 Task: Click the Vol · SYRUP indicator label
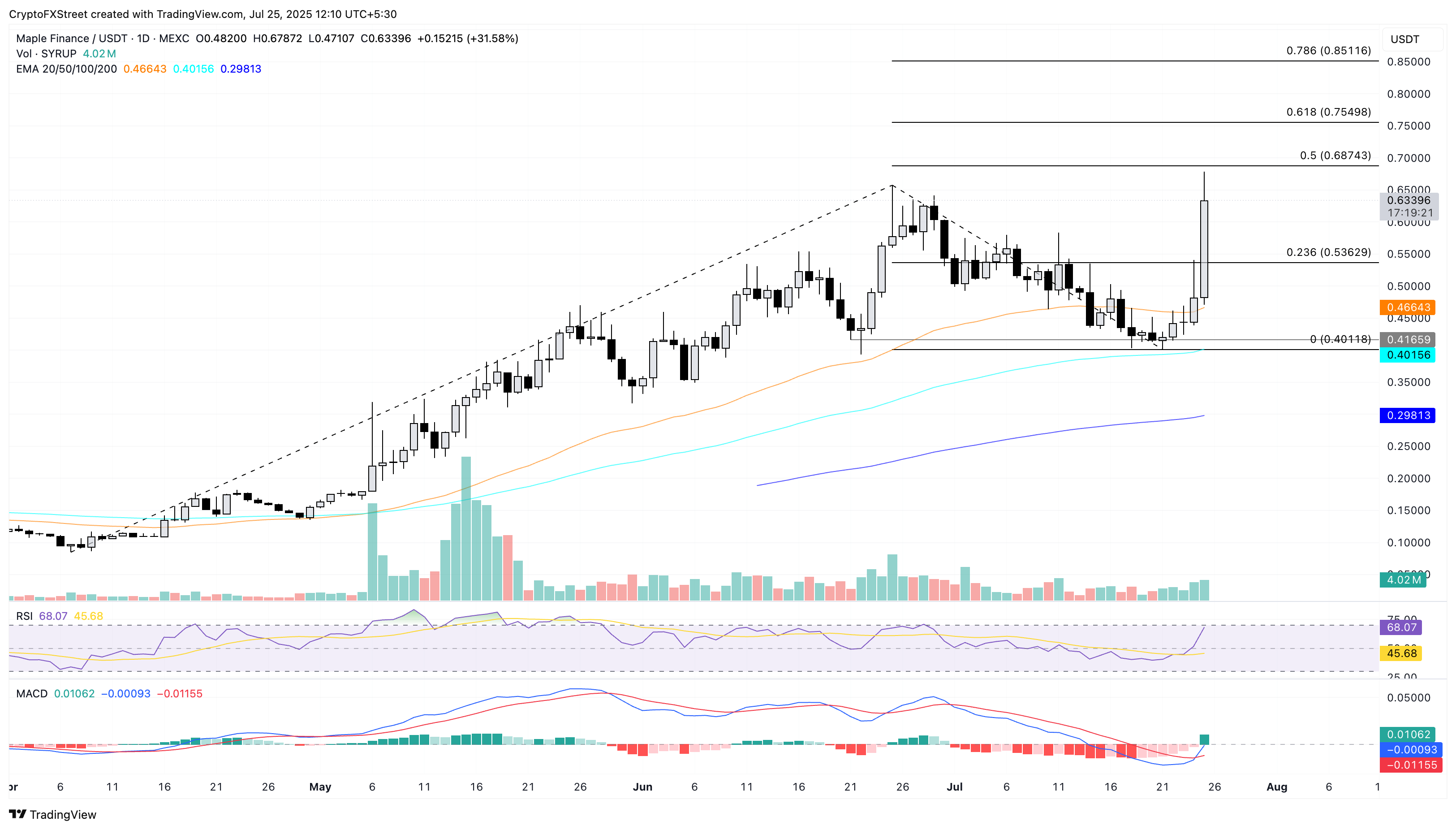coord(46,54)
